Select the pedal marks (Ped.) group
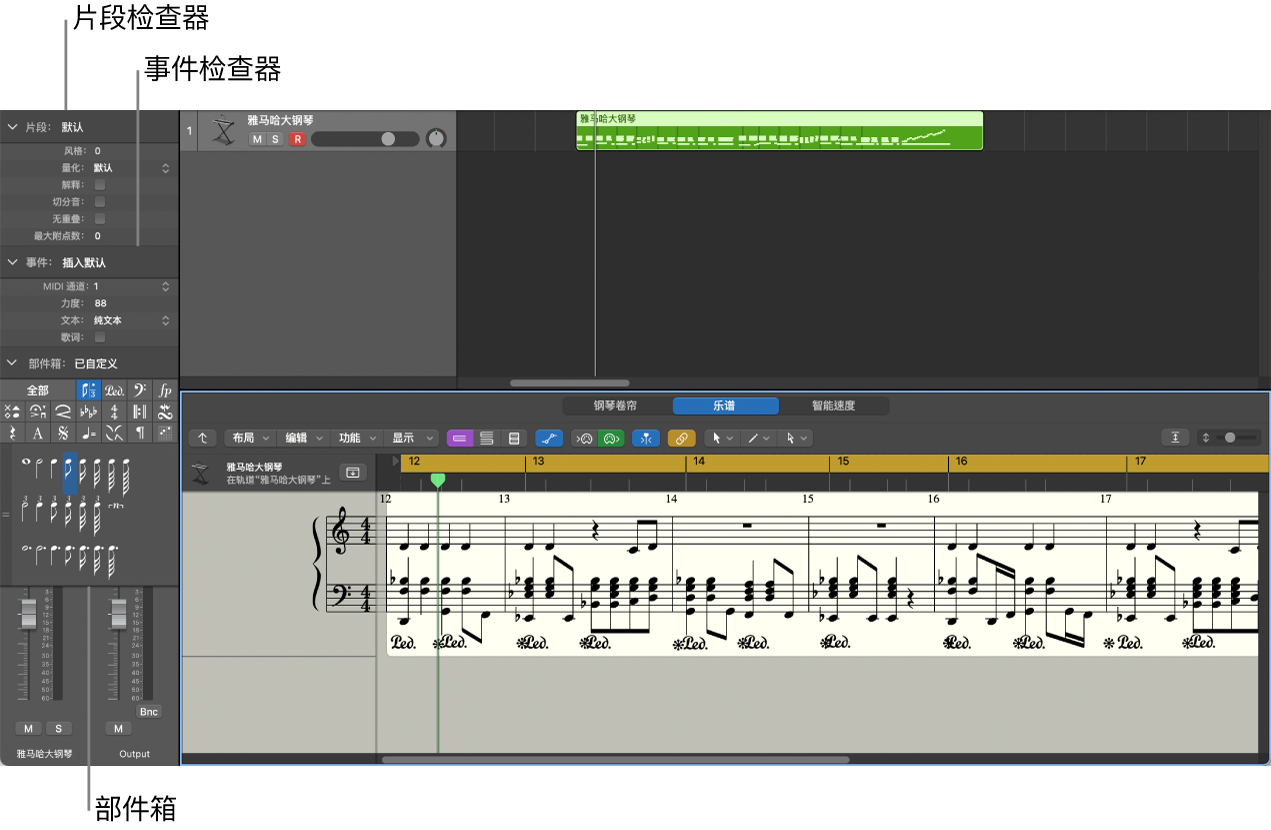Screen dimensions: 1271x830 pos(114,390)
